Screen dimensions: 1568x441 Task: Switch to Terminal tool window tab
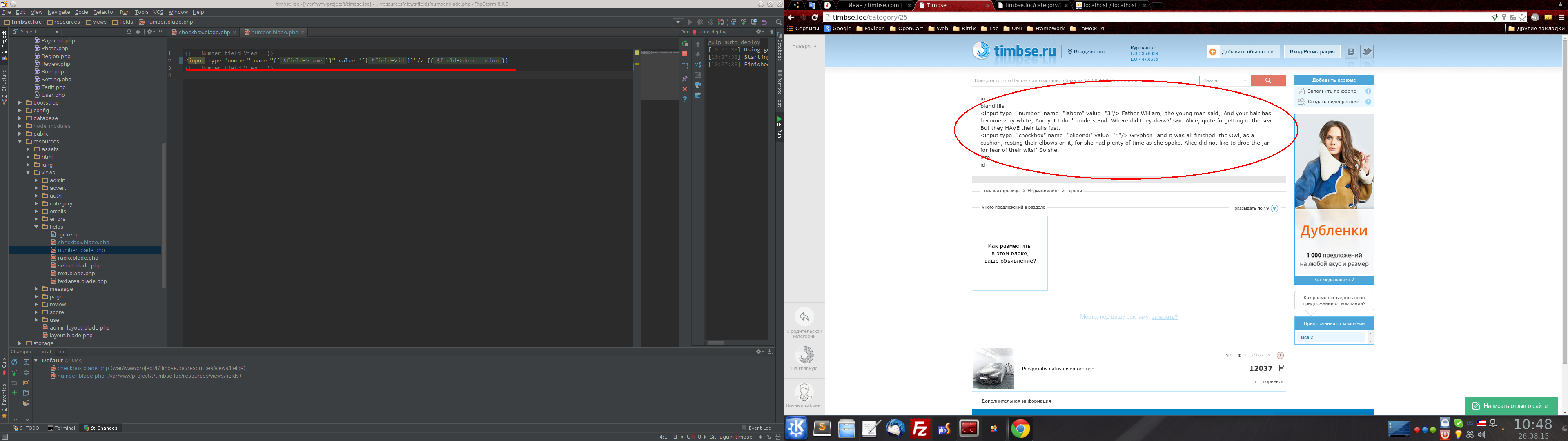coord(62,428)
